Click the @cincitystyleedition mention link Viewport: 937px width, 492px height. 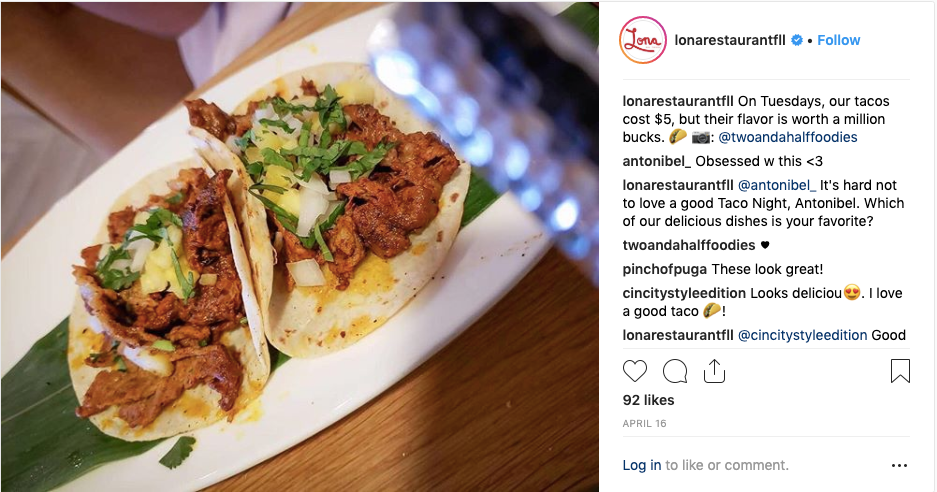803,335
